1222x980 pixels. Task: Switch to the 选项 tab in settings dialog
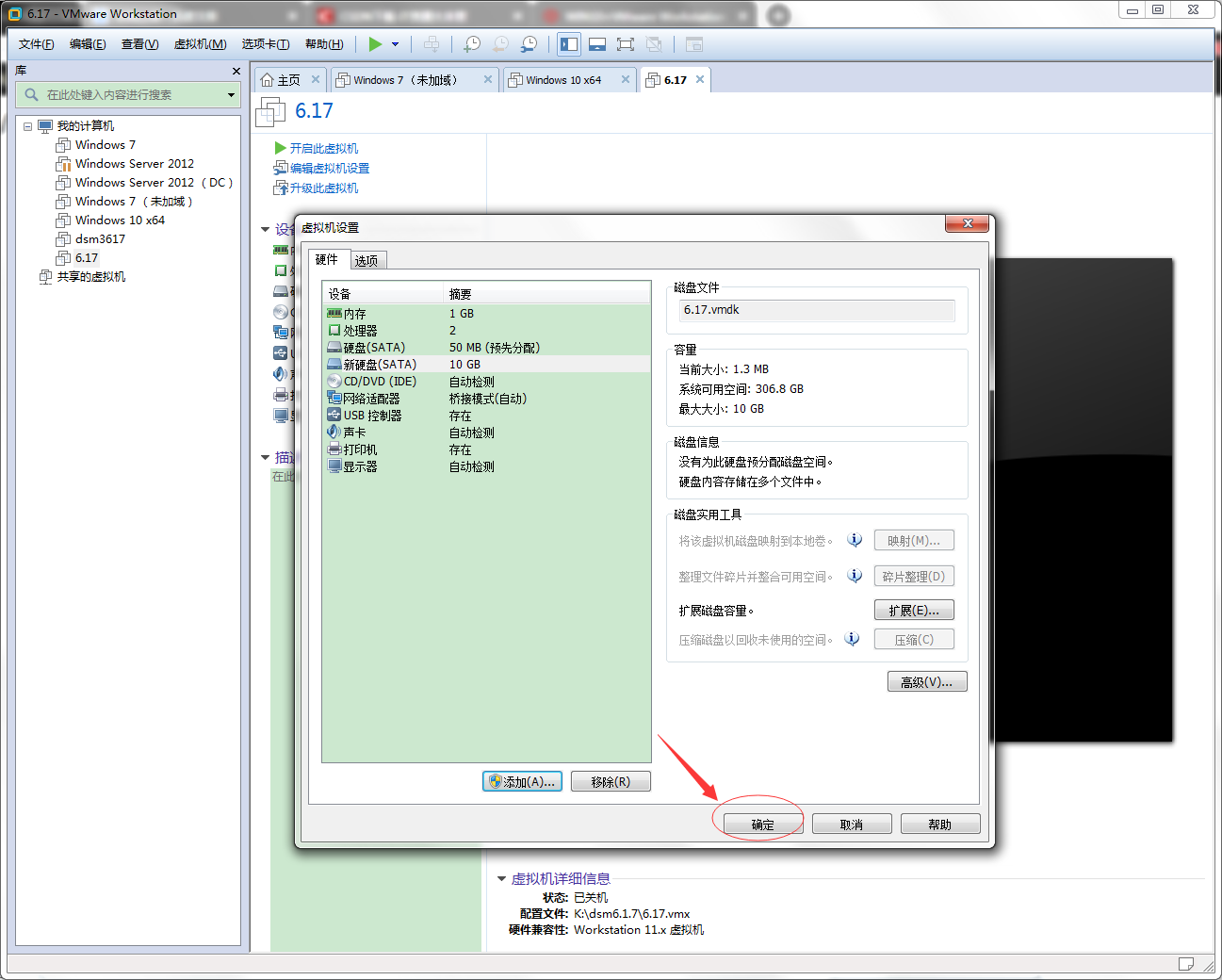click(367, 261)
